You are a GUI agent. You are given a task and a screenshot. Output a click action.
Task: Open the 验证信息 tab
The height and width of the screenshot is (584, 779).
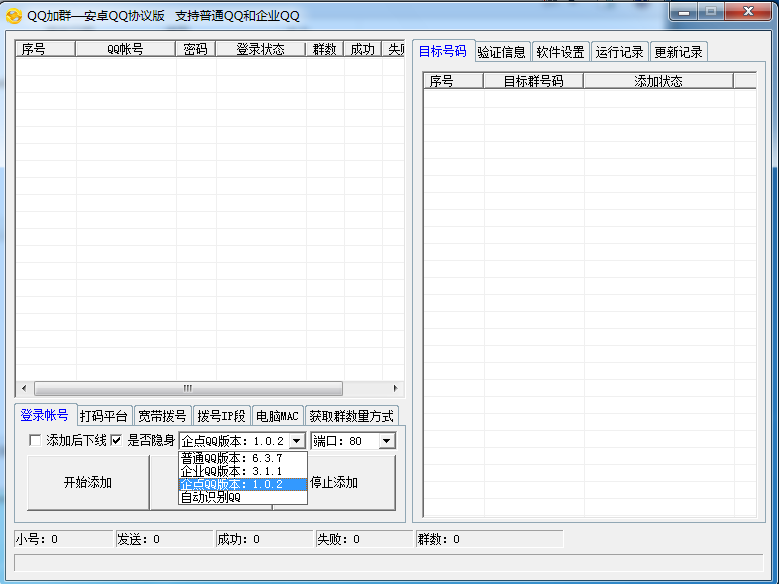[x=502, y=52]
